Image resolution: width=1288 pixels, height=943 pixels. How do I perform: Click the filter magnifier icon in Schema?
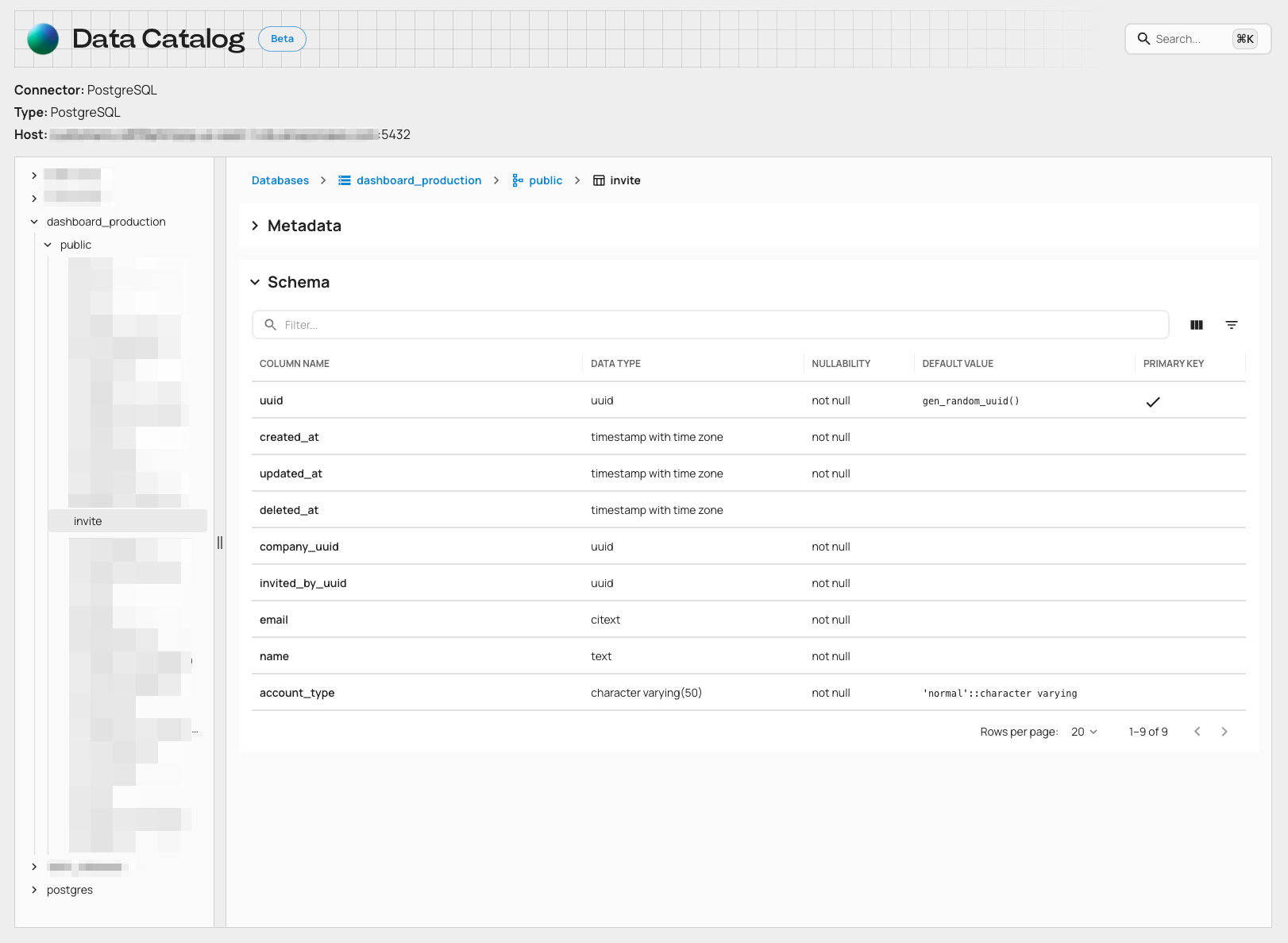[x=271, y=325]
